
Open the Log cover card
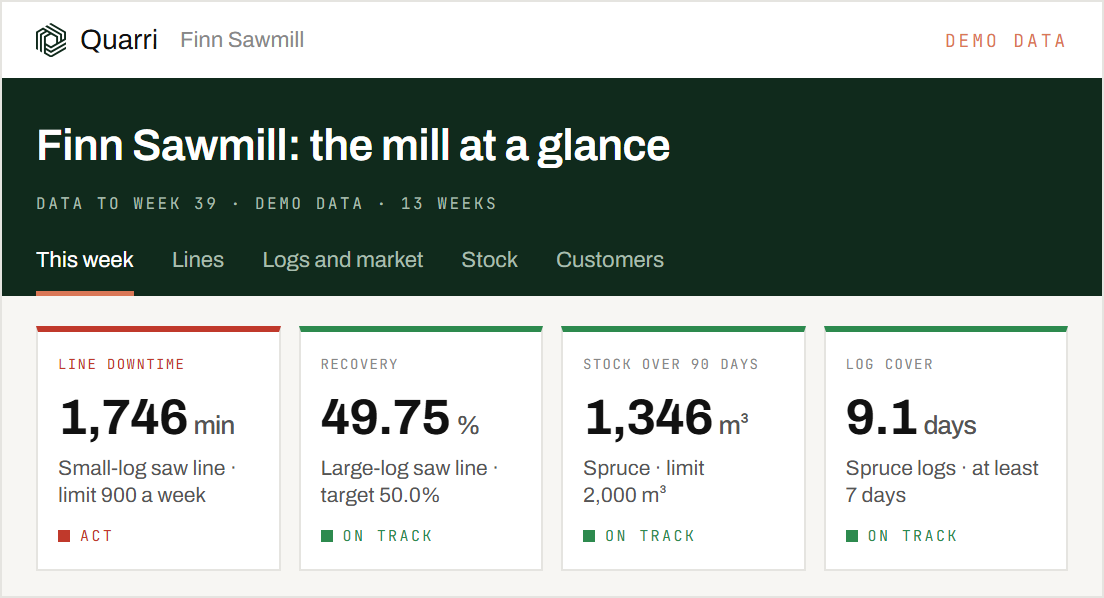(946, 448)
